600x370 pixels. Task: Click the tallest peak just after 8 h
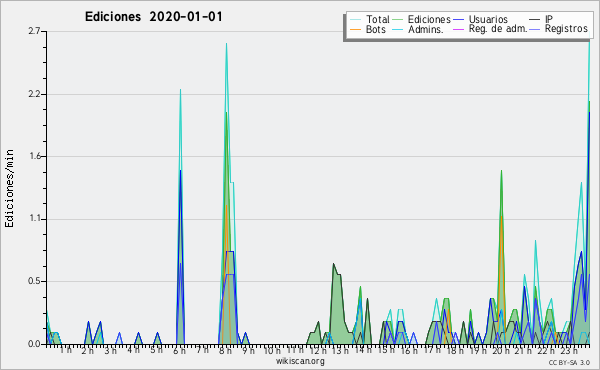tap(226, 44)
